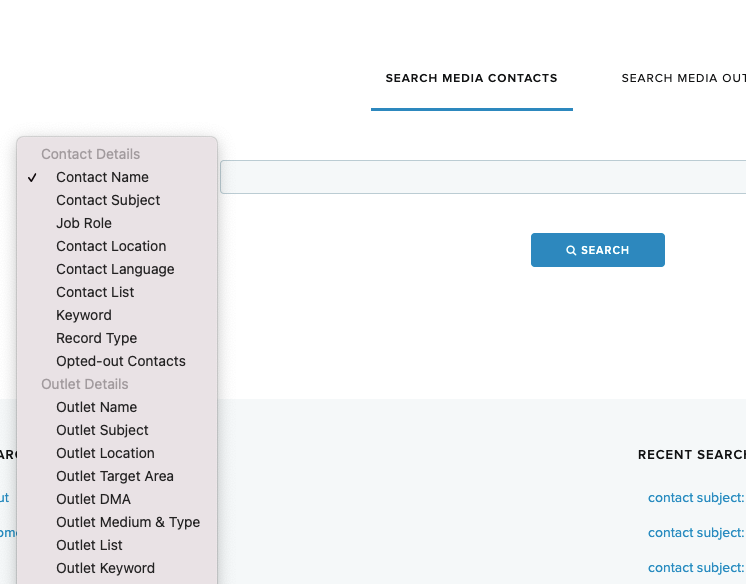
Task: Select Contact Name from the dropdown list
Action: tap(102, 177)
